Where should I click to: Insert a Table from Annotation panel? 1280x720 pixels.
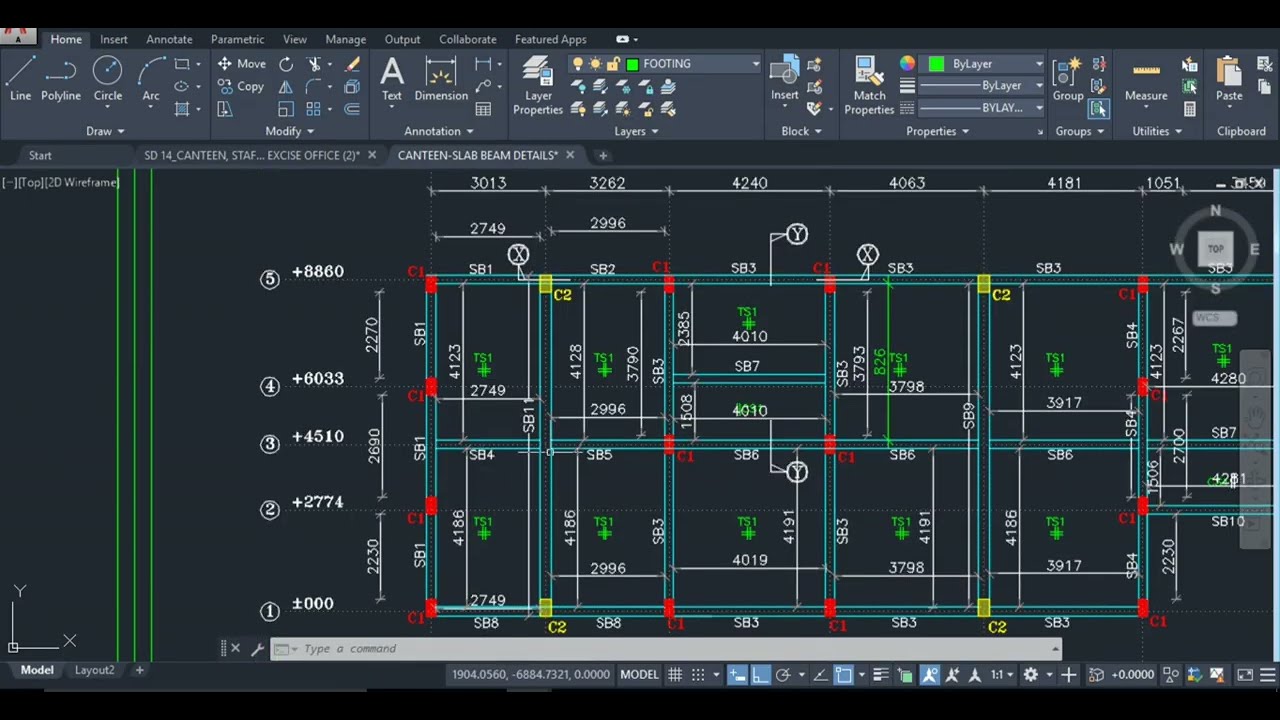click(484, 109)
